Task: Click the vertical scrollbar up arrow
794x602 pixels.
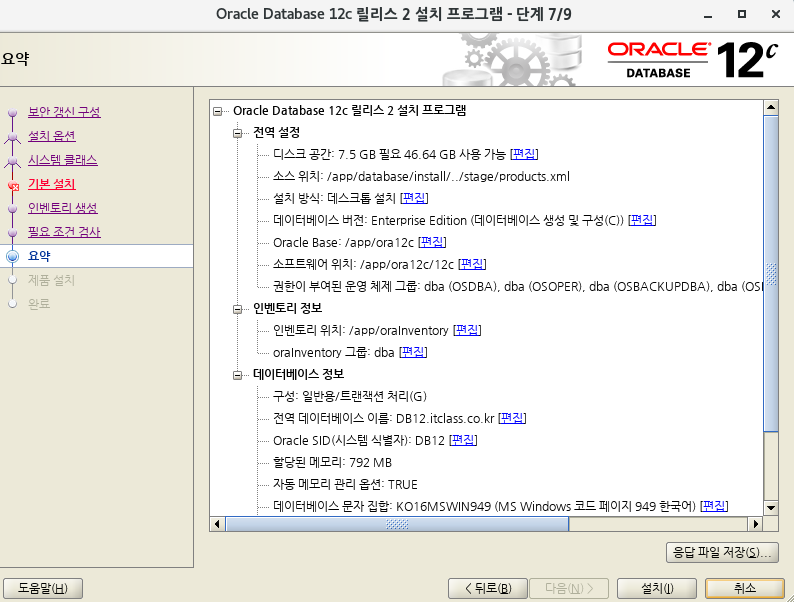Action: pos(771,107)
